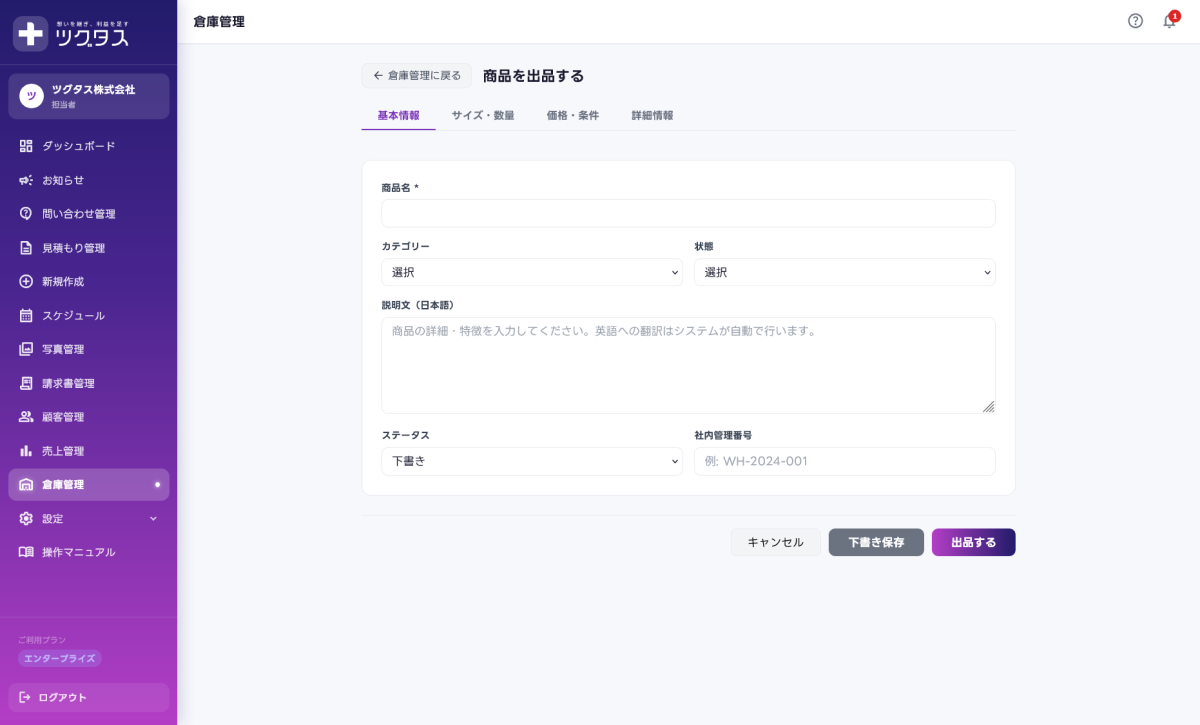This screenshot has height=725, width=1200.
Task: Switch to the 詳細情報 tab
Action: [652, 115]
